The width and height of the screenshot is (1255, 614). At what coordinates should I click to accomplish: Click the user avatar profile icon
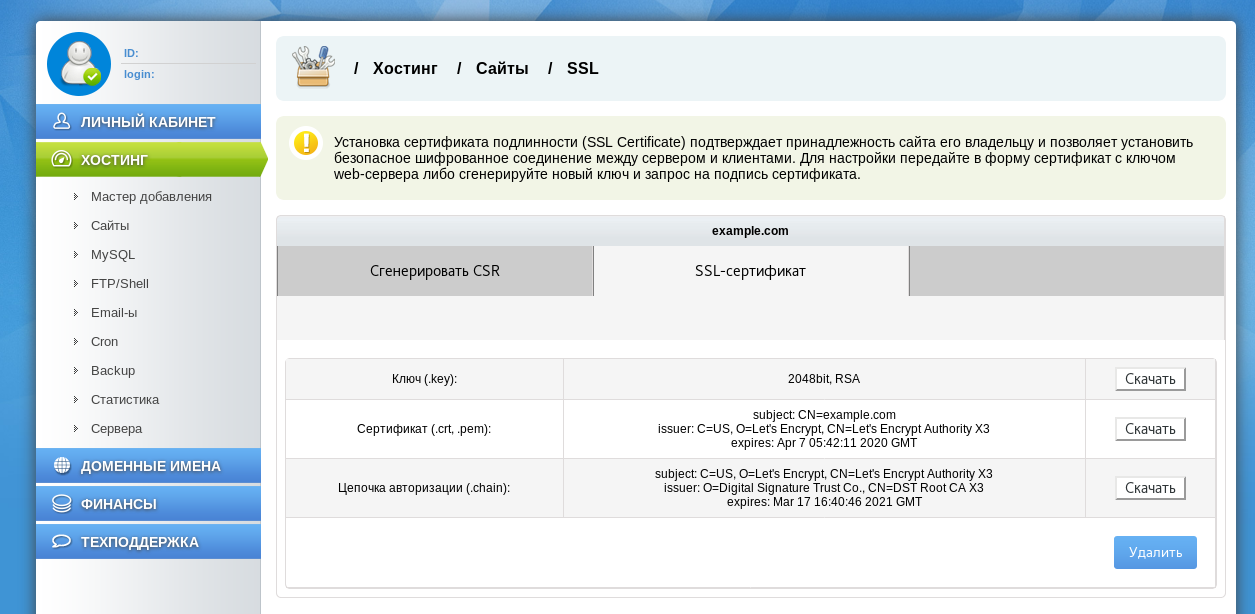(x=78, y=63)
